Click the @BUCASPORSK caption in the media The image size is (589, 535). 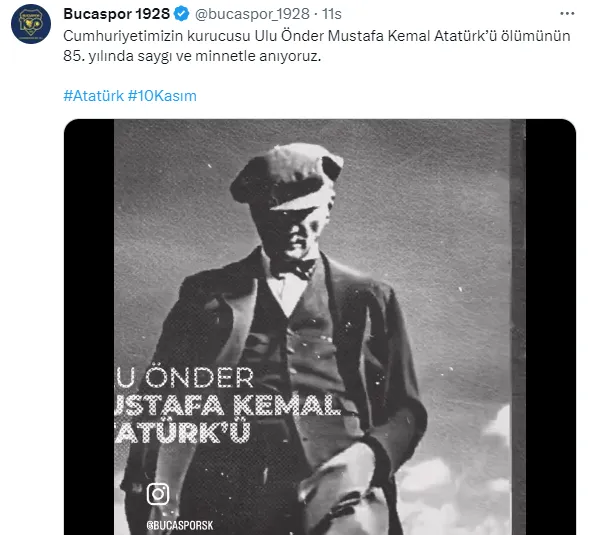pos(180,525)
